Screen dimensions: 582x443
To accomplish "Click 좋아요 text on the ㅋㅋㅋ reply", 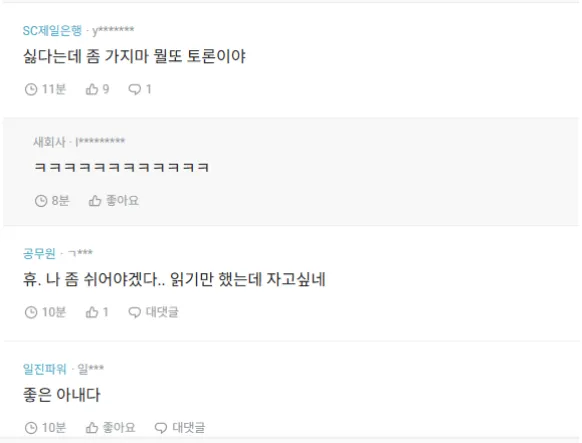I will pos(122,200).
